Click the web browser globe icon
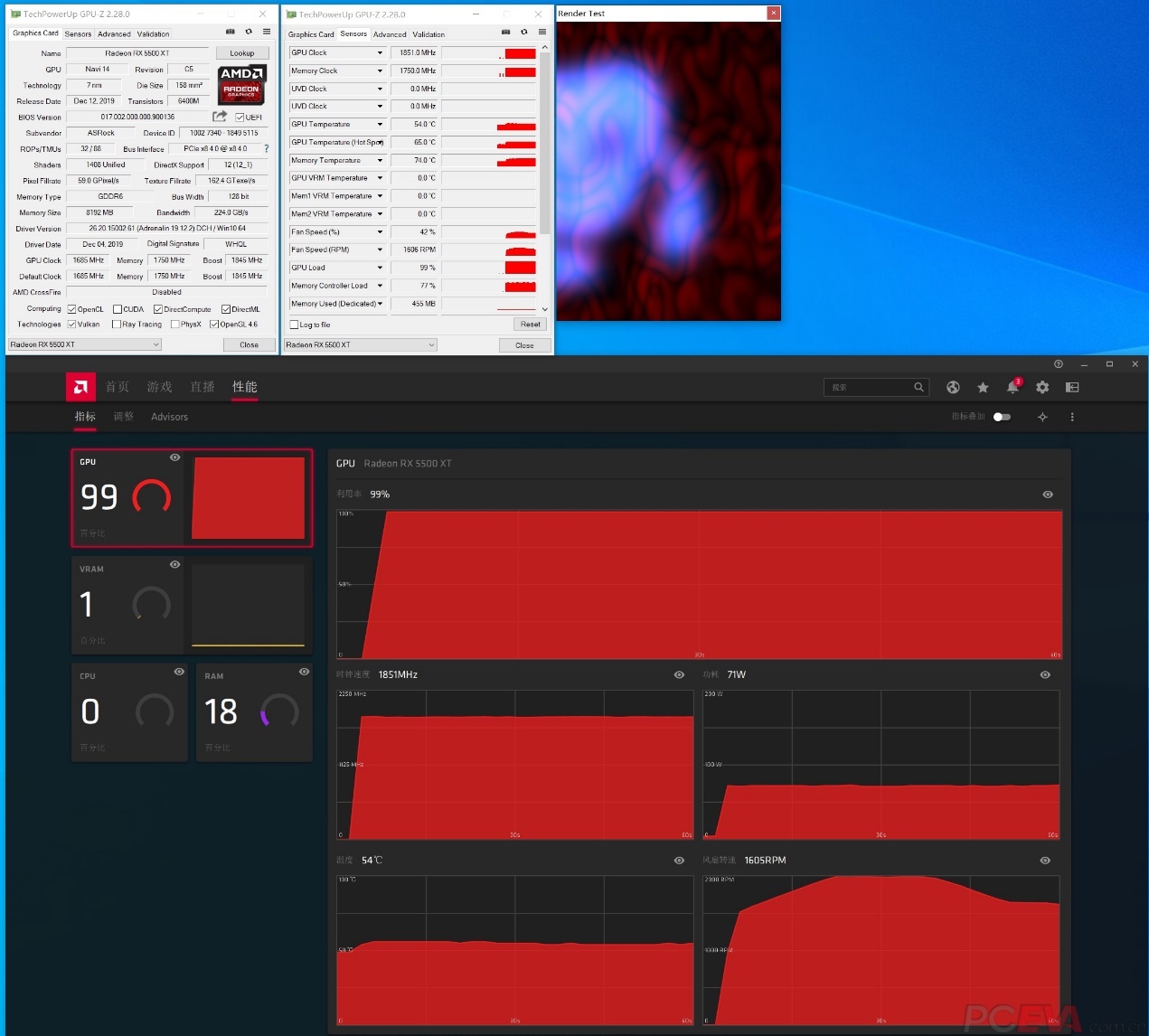Image resolution: width=1149 pixels, height=1036 pixels. click(953, 387)
